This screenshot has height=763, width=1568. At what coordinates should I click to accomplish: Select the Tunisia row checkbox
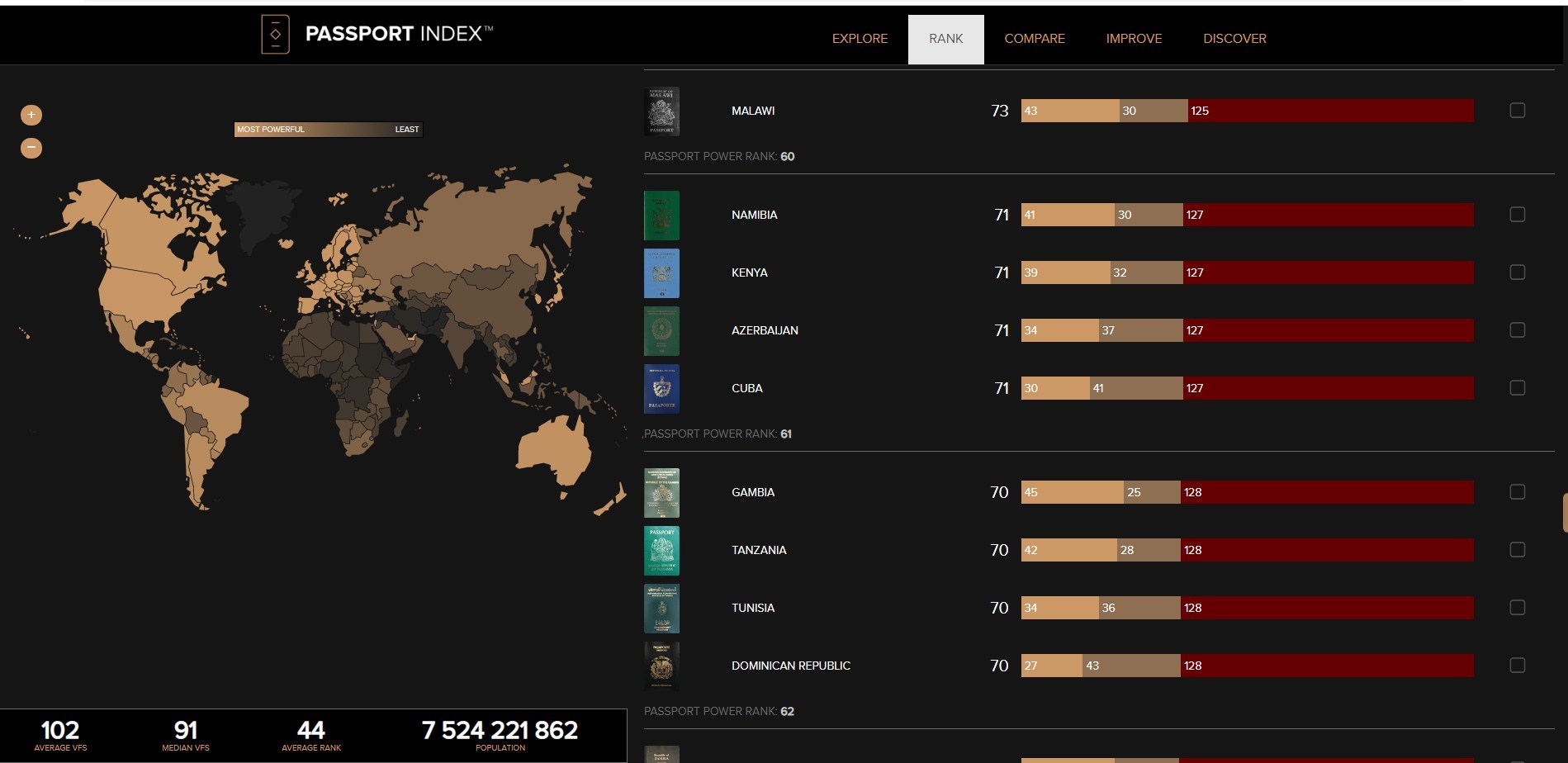[1518, 607]
